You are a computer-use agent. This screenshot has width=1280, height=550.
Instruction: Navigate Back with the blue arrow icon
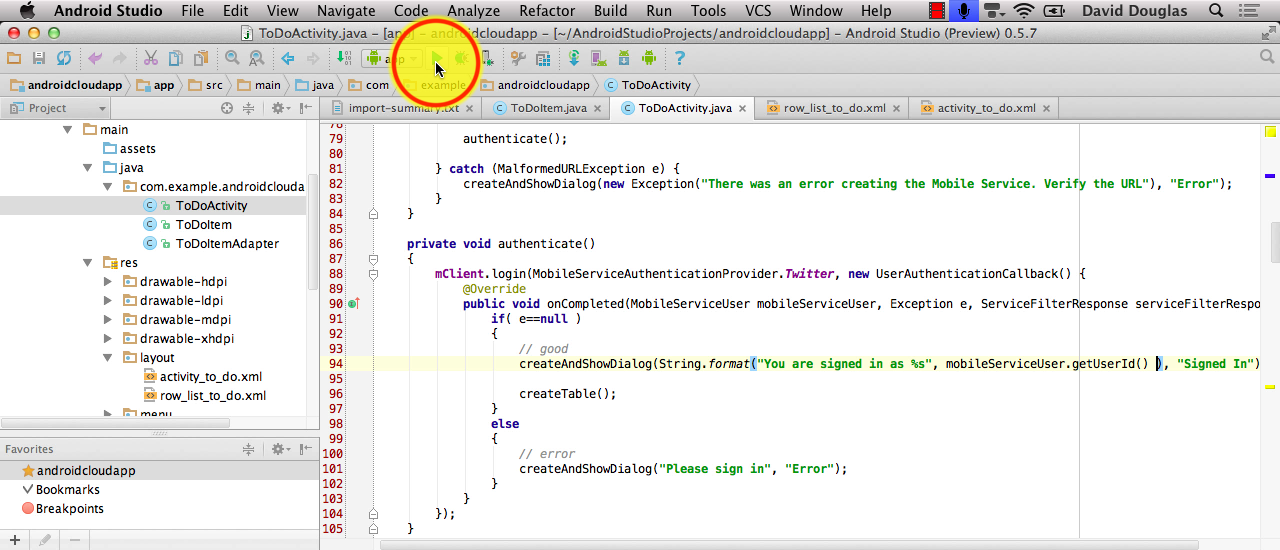288,58
